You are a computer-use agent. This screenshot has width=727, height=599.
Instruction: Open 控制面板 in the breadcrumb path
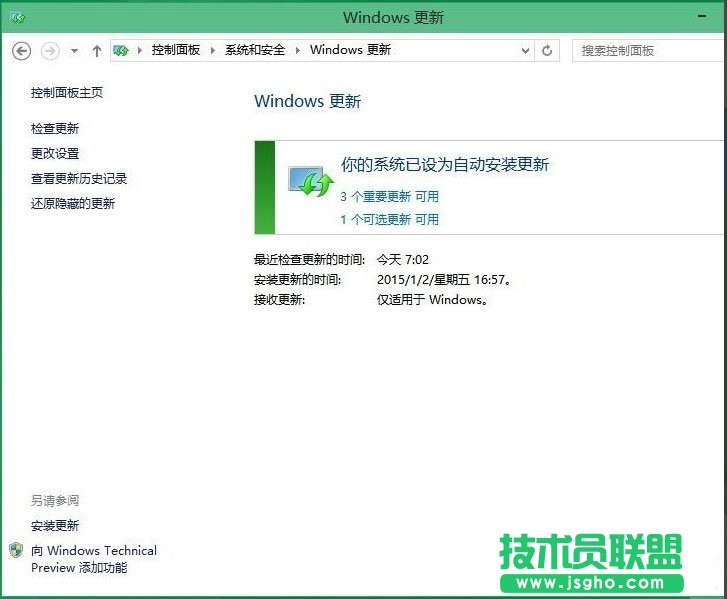point(176,50)
